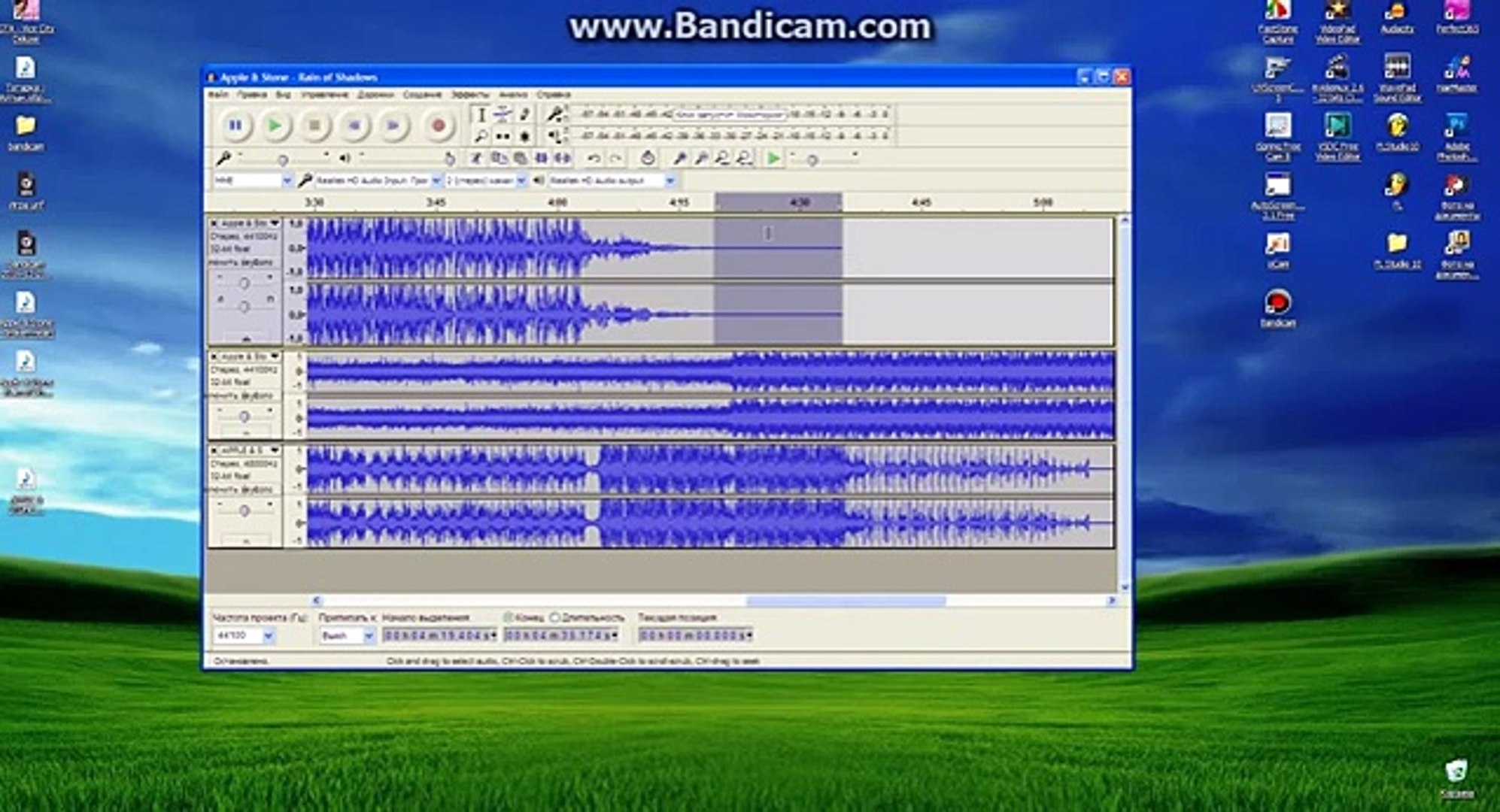Open the Recycle Bin on the desktop
This screenshot has height=812, width=1500.
point(1457,777)
